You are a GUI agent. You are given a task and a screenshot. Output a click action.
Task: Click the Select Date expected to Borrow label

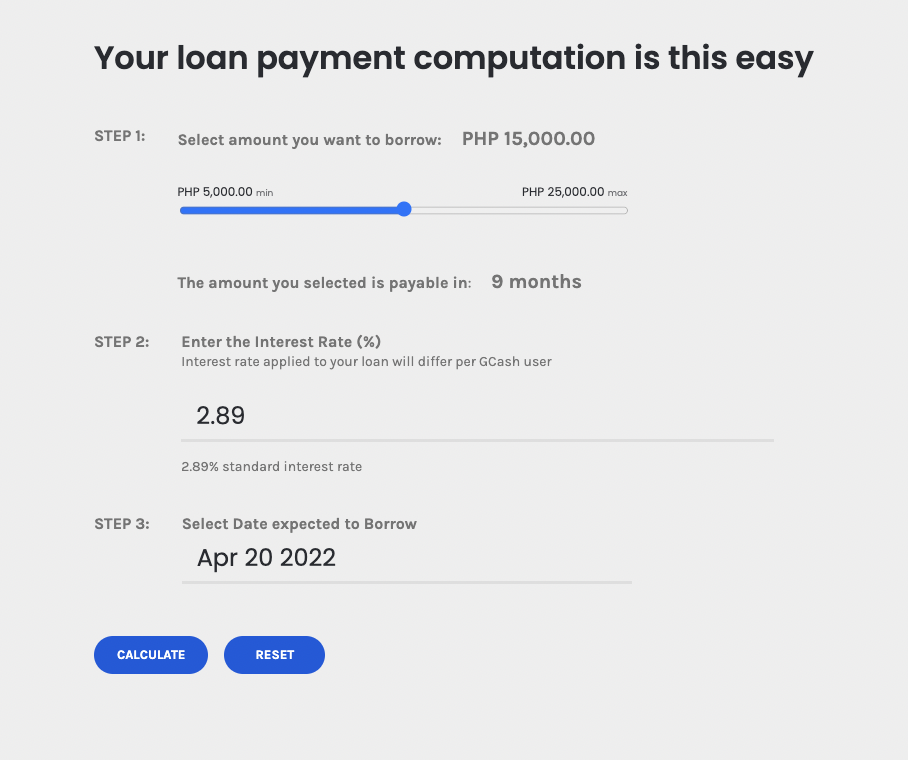pyautogui.click(x=298, y=523)
